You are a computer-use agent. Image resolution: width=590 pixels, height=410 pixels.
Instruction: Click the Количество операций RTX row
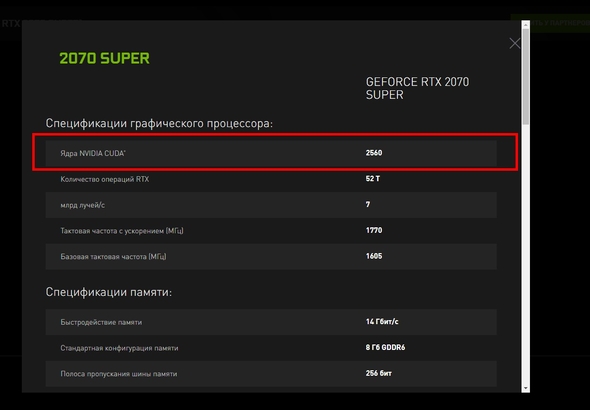pos(271,179)
